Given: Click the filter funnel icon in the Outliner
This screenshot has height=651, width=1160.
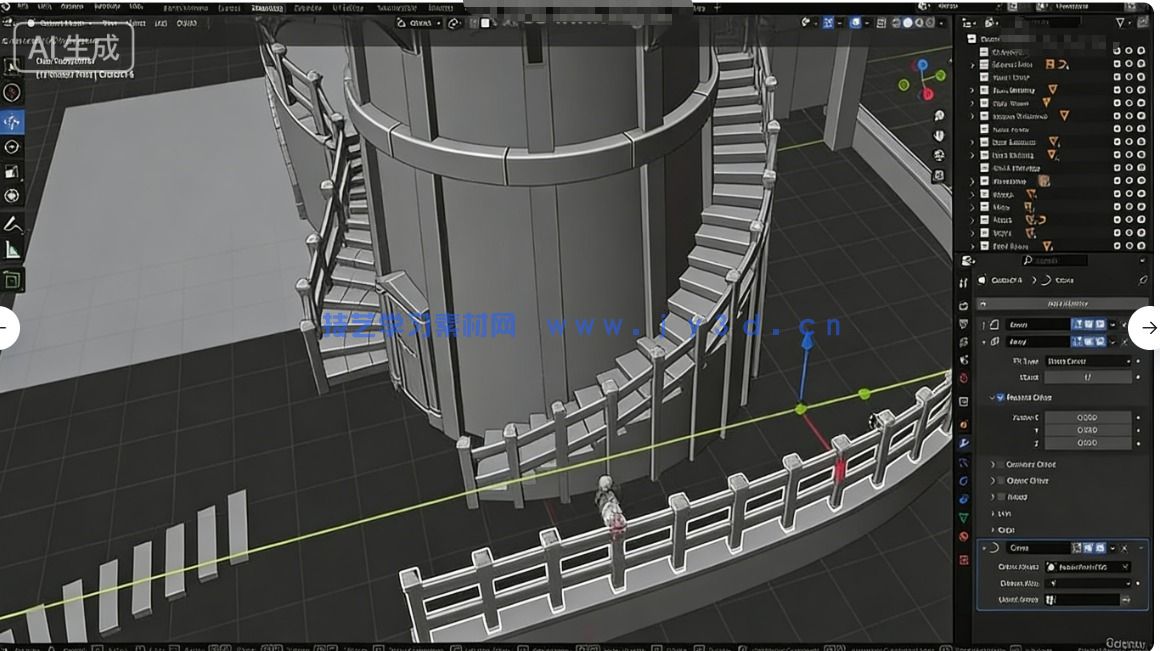Looking at the screenshot, I should tap(1120, 22).
